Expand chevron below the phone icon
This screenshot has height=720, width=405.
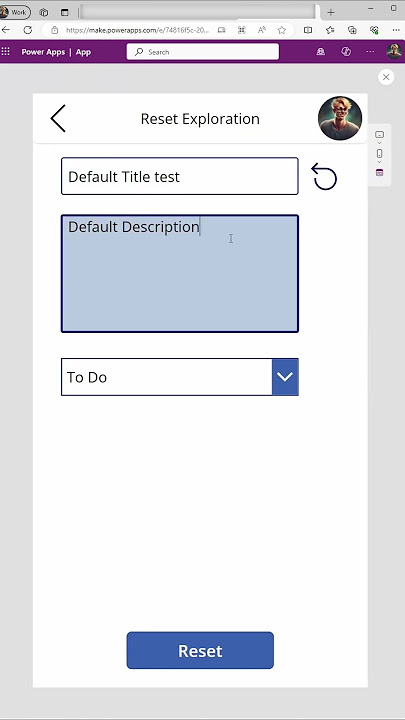379,162
